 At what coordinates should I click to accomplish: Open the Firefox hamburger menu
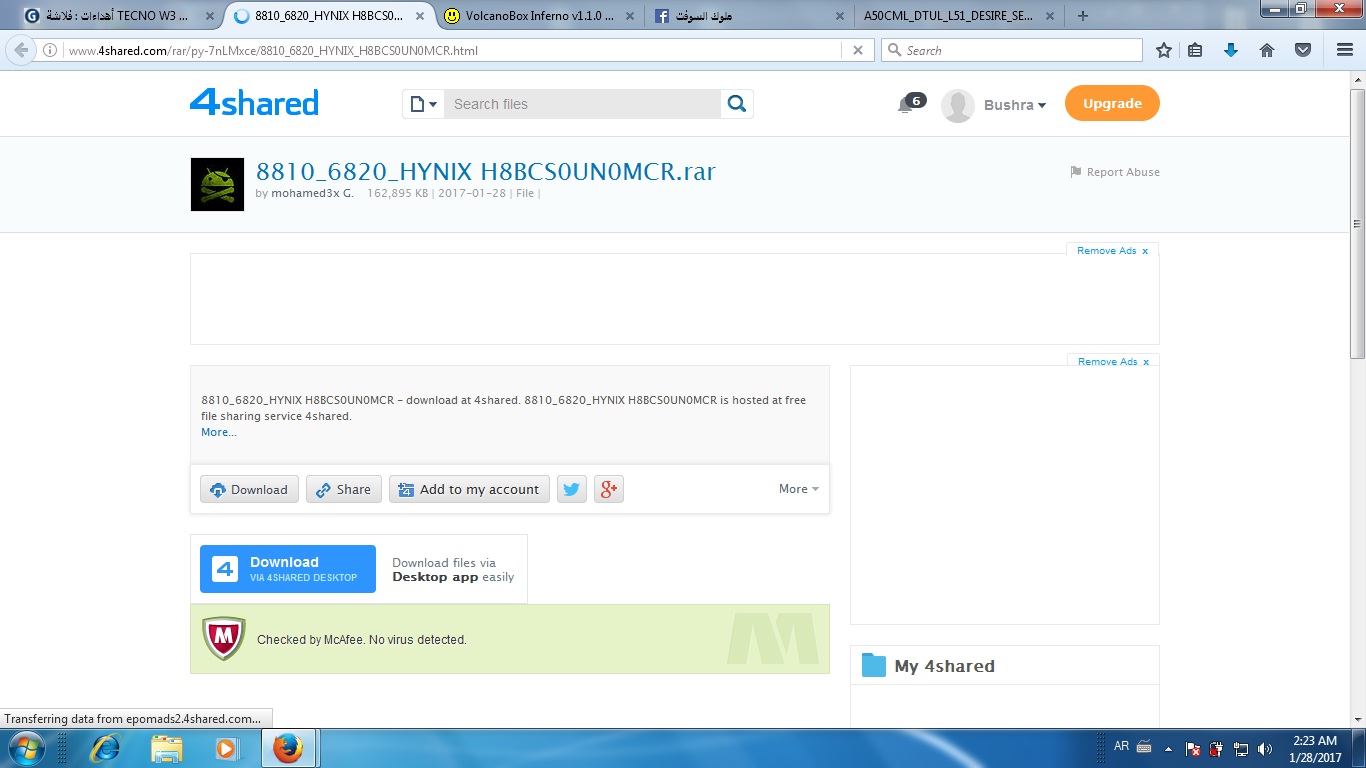[1345, 50]
